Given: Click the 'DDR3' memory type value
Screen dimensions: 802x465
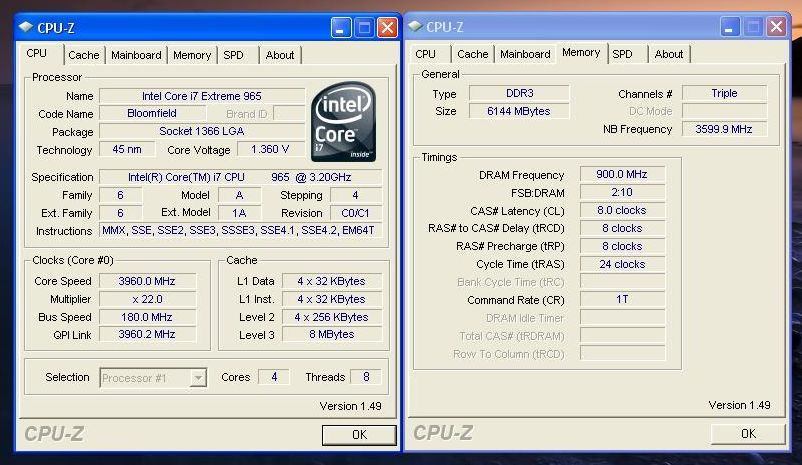Looking at the screenshot, I should point(519,93).
